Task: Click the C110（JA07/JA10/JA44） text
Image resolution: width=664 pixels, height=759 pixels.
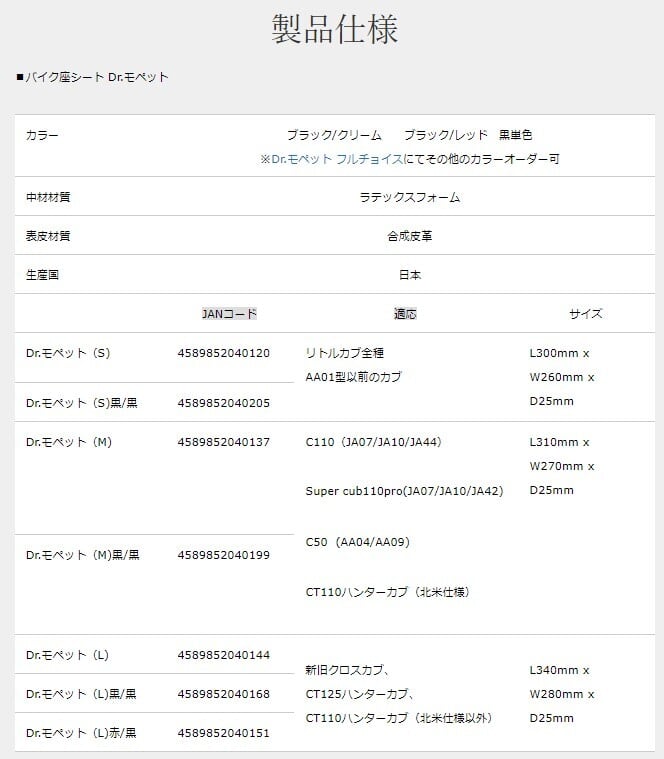Action: click(x=374, y=442)
